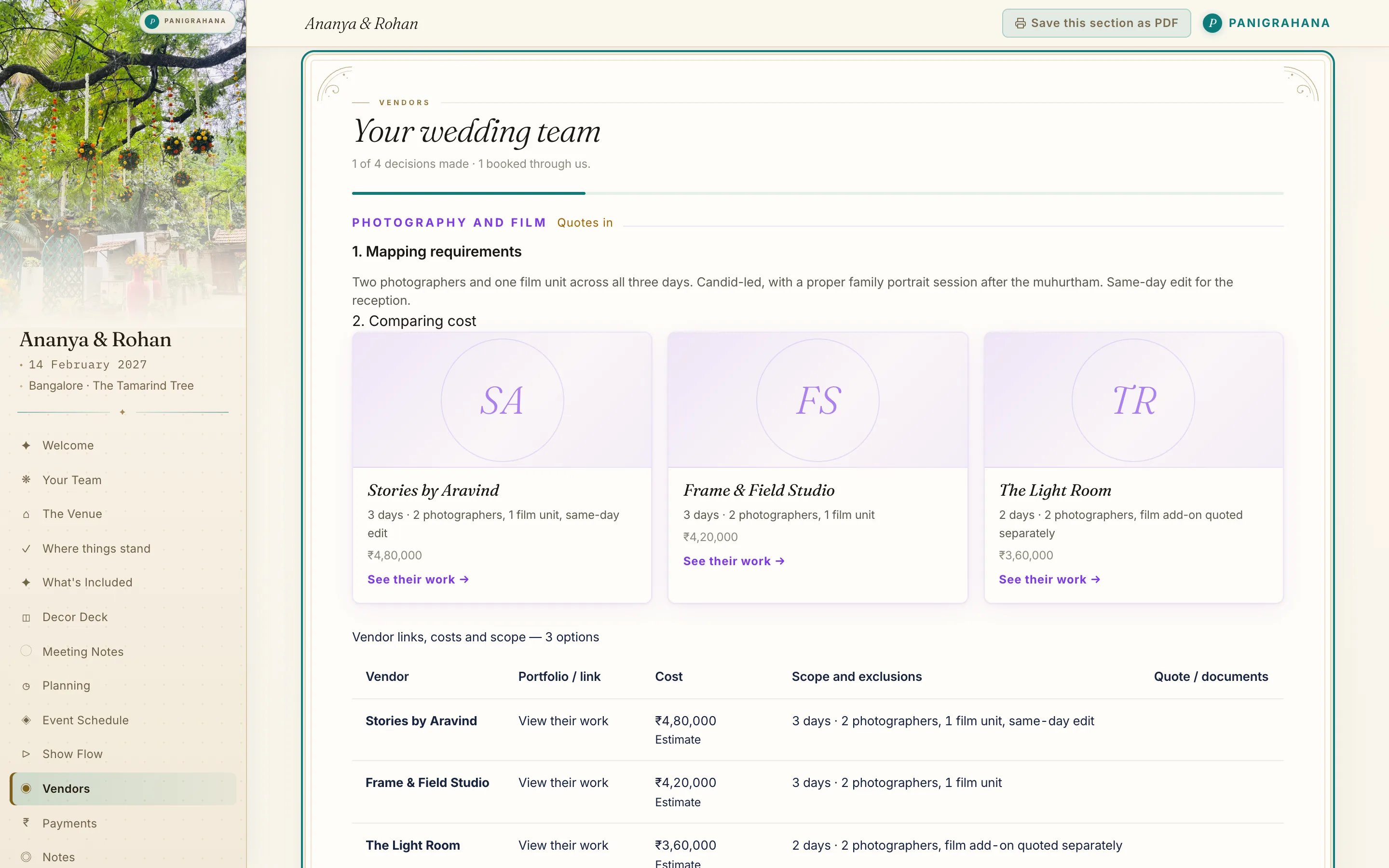Click the star icon beside What's Included

[x=26, y=583]
